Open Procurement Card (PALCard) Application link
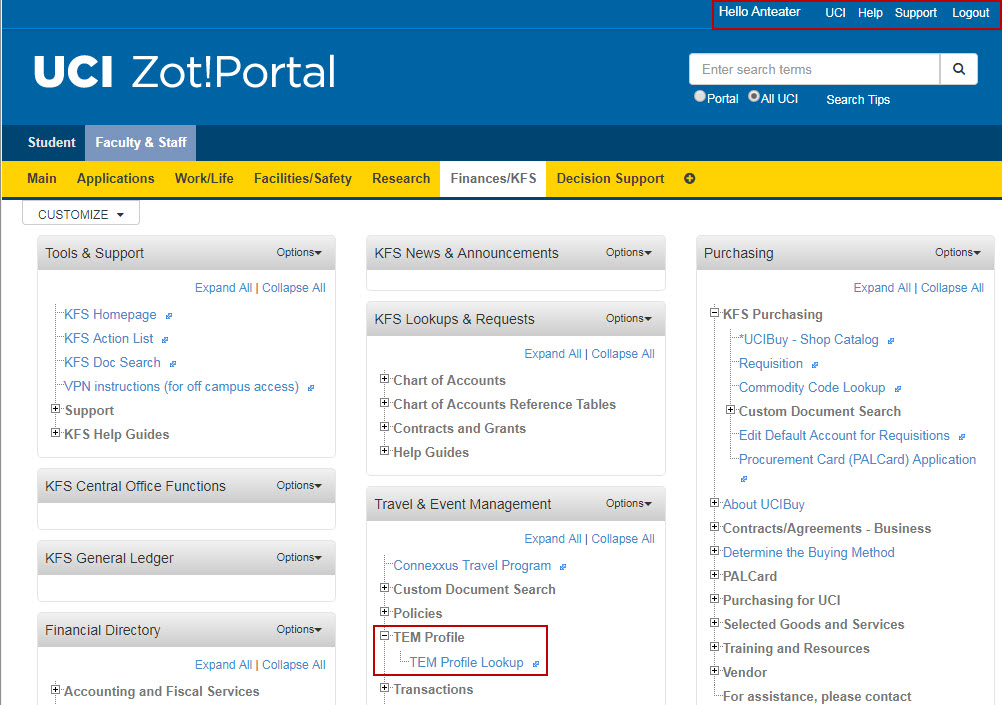1002x705 pixels. (x=858, y=460)
